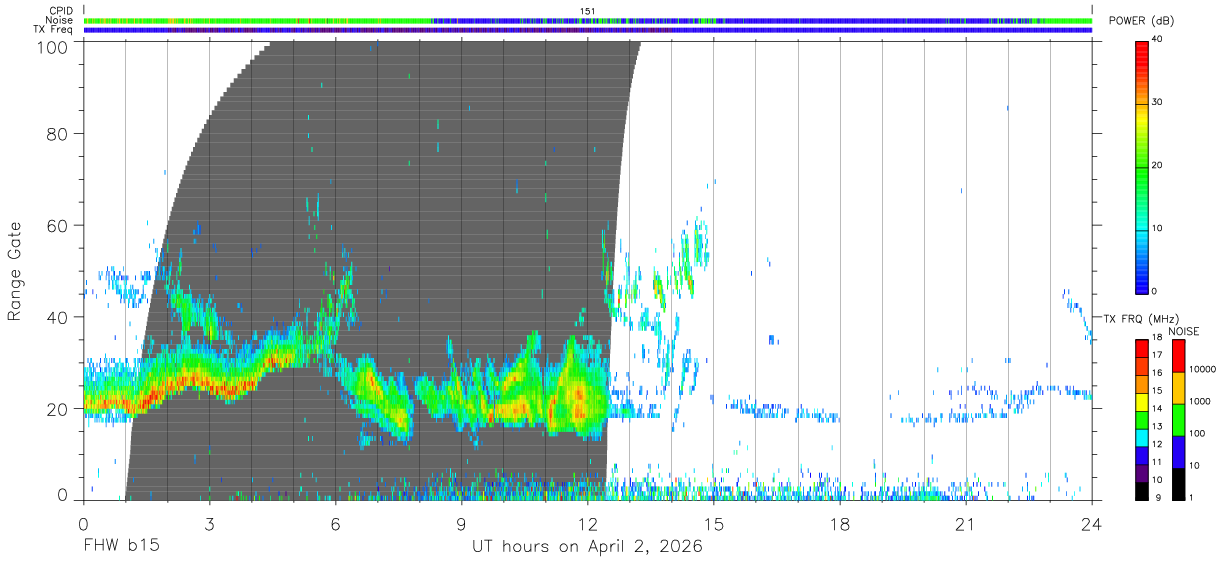Pick the blue swatch in NOISE legend
1228x567 pixels.
click(1178, 450)
